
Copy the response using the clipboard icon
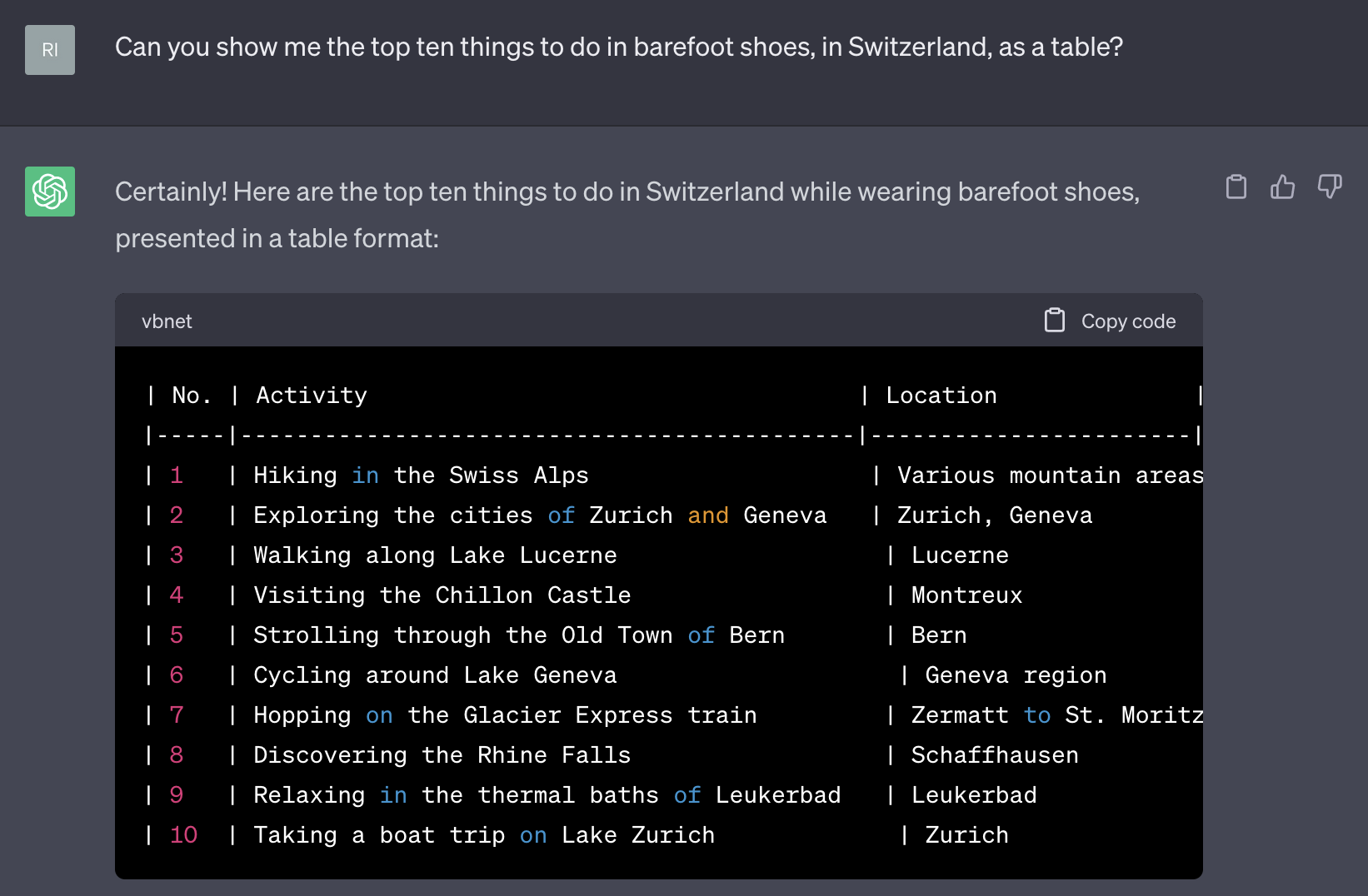tap(1236, 187)
